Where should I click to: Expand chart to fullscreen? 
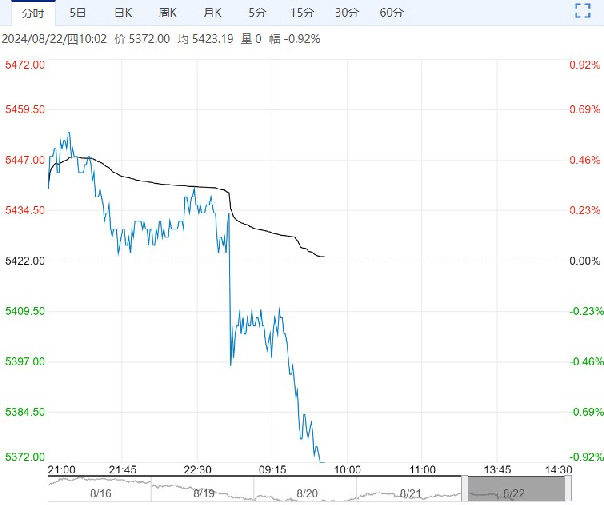click(x=583, y=12)
